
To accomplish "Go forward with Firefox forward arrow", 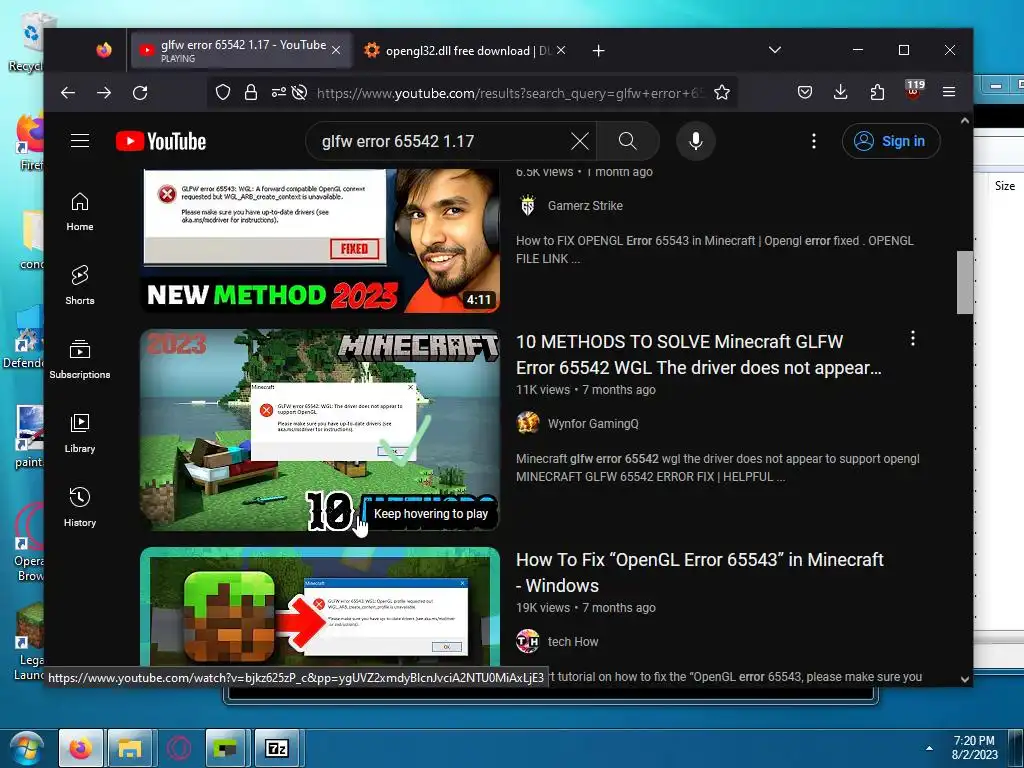I will [x=104, y=93].
